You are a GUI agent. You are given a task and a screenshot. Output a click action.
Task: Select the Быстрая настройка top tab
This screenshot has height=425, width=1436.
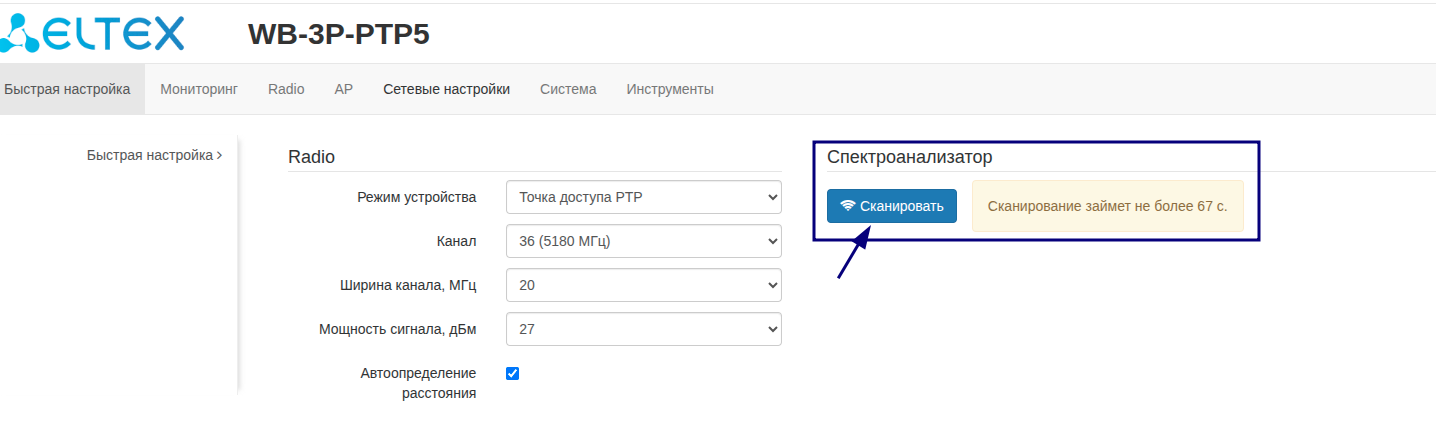point(67,89)
